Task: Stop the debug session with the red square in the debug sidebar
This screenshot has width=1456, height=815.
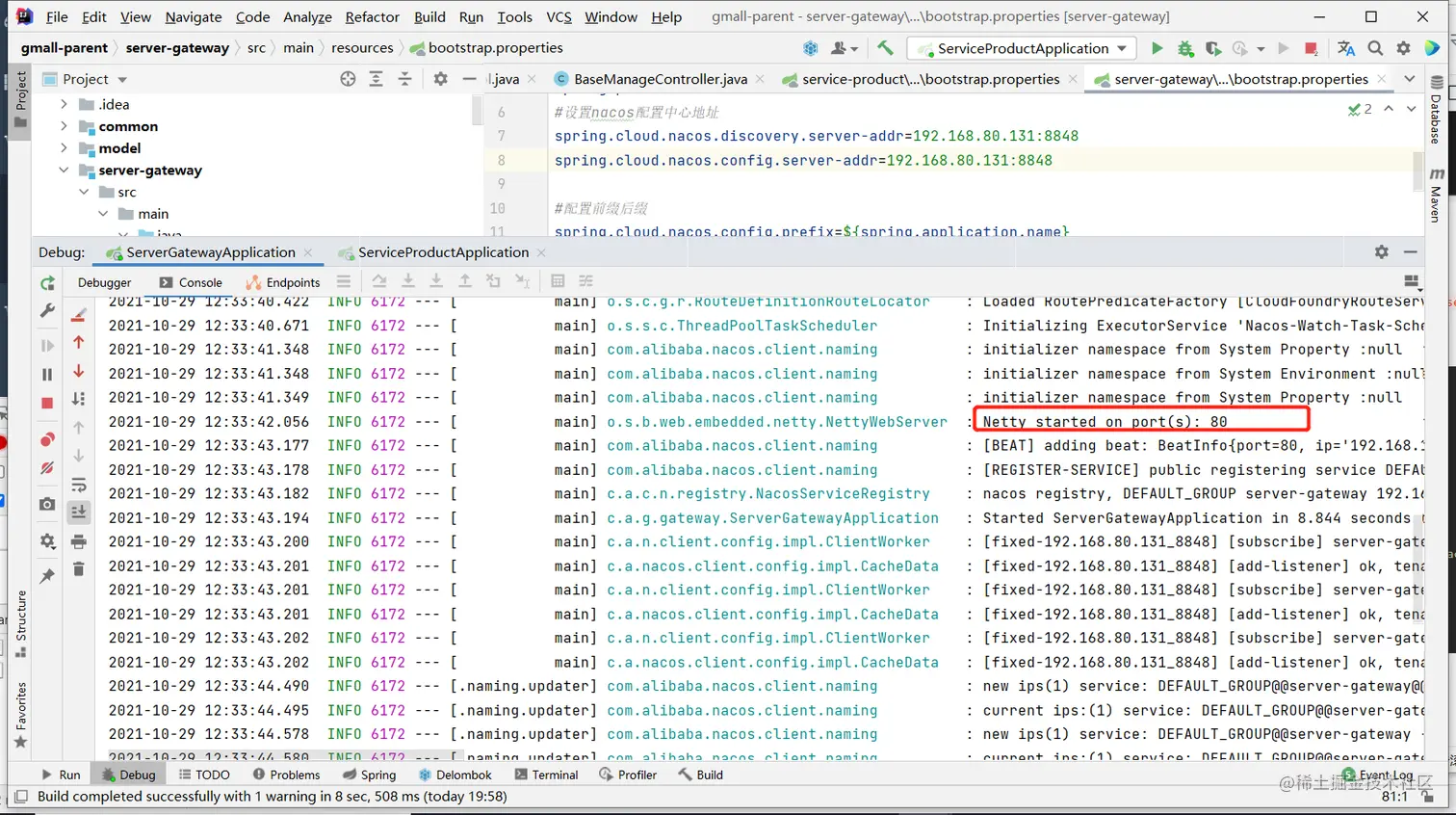Action: [x=47, y=403]
